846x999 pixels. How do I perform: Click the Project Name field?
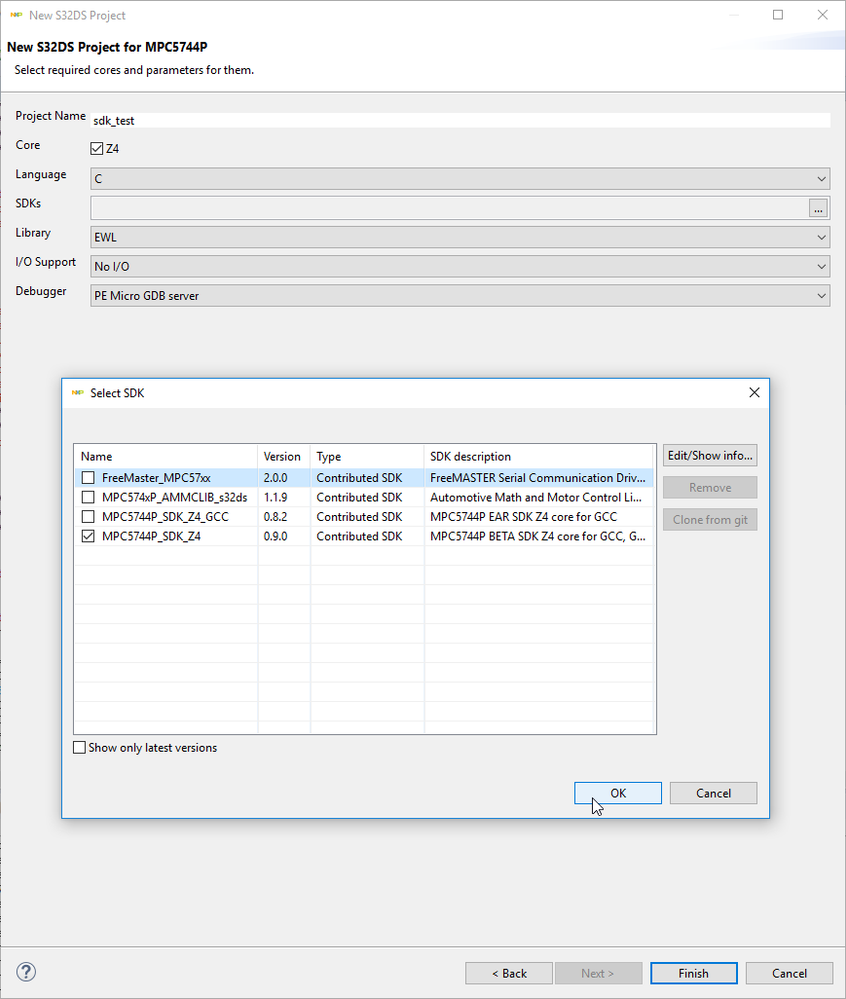click(460, 120)
